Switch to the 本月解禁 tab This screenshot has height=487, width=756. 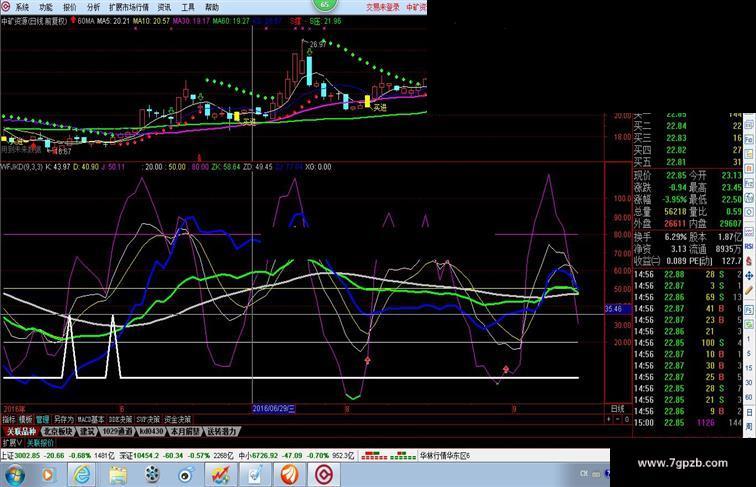(185, 431)
